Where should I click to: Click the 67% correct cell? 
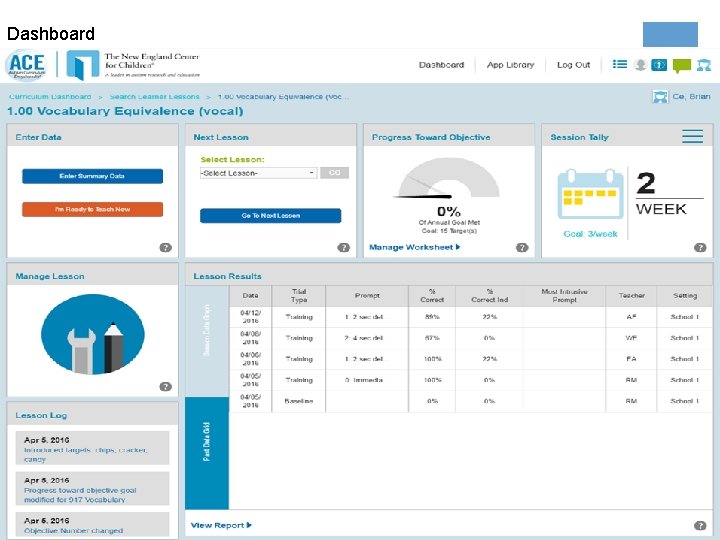click(432, 338)
